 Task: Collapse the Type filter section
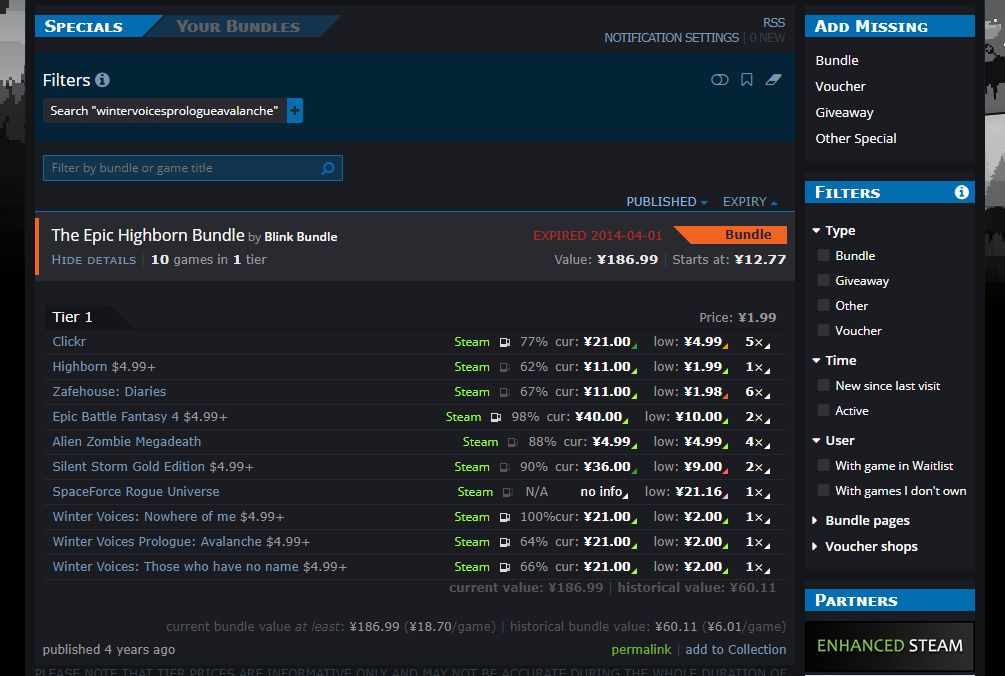pos(834,231)
